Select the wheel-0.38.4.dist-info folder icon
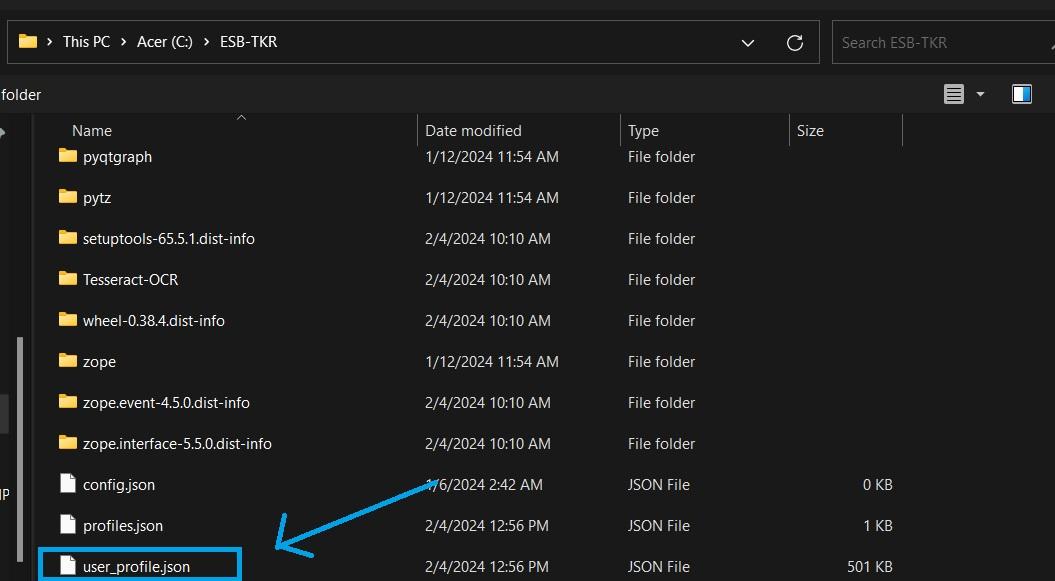The width and height of the screenshot is (1055, 581). coord(68,320)
